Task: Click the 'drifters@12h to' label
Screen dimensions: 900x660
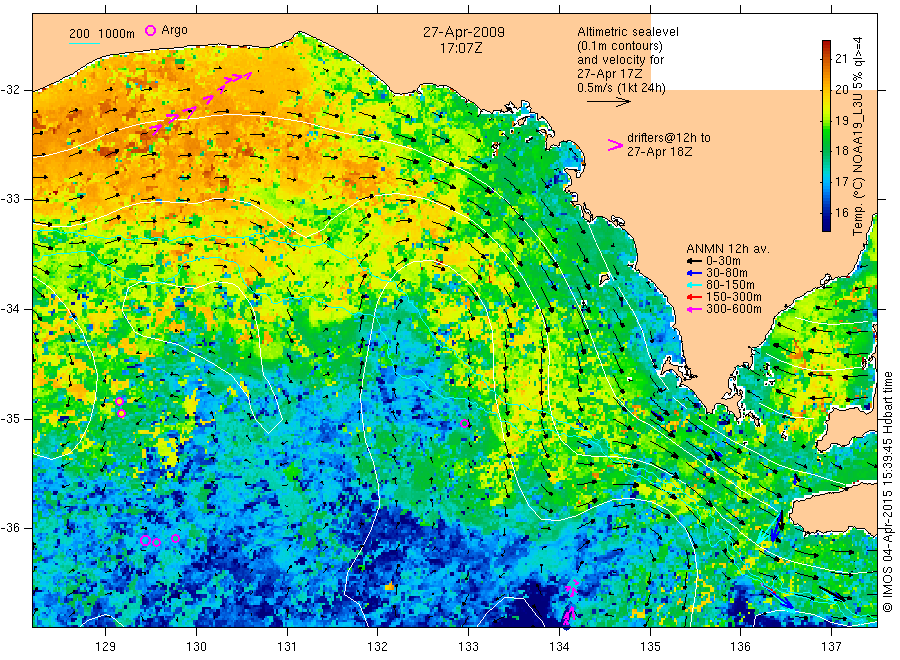Action: pyautogui.click(x=669, y=138)
